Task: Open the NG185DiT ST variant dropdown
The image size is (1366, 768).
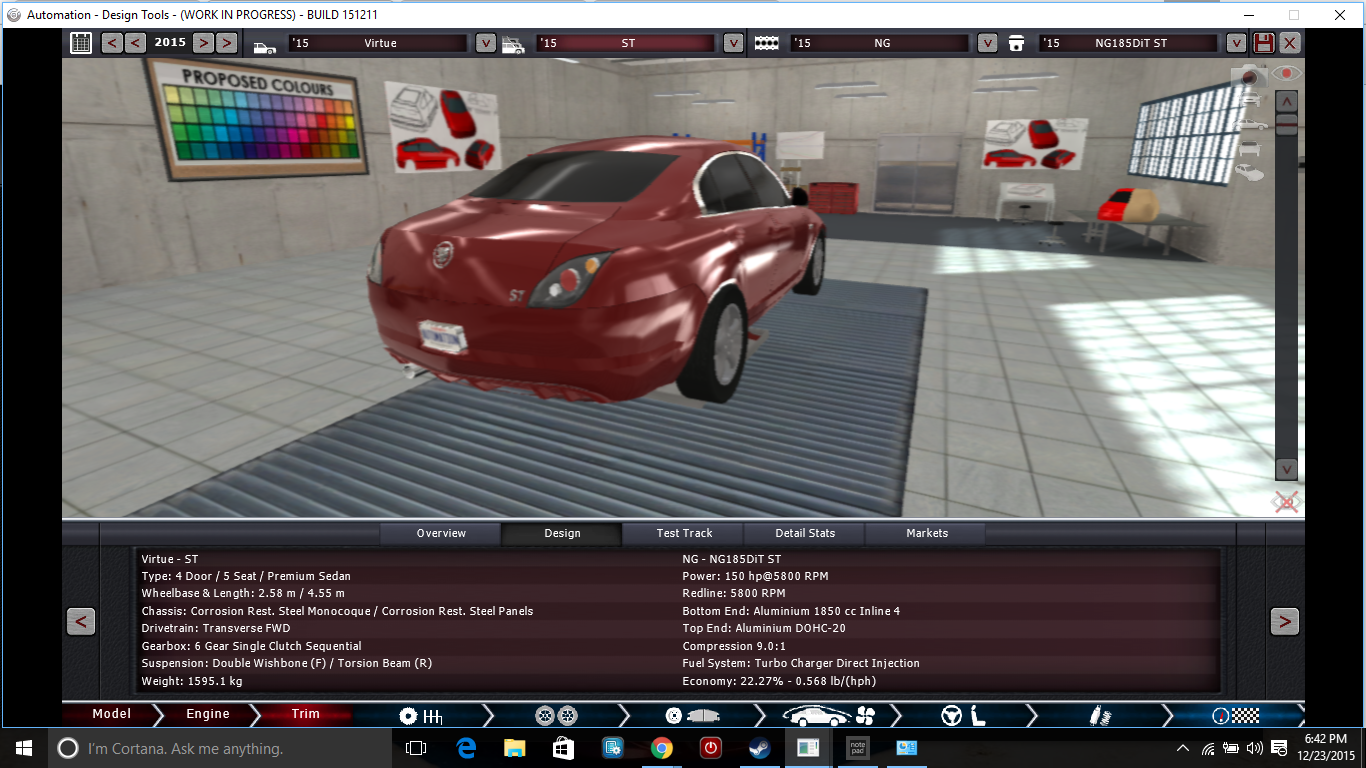Action: coord(1236,43)
